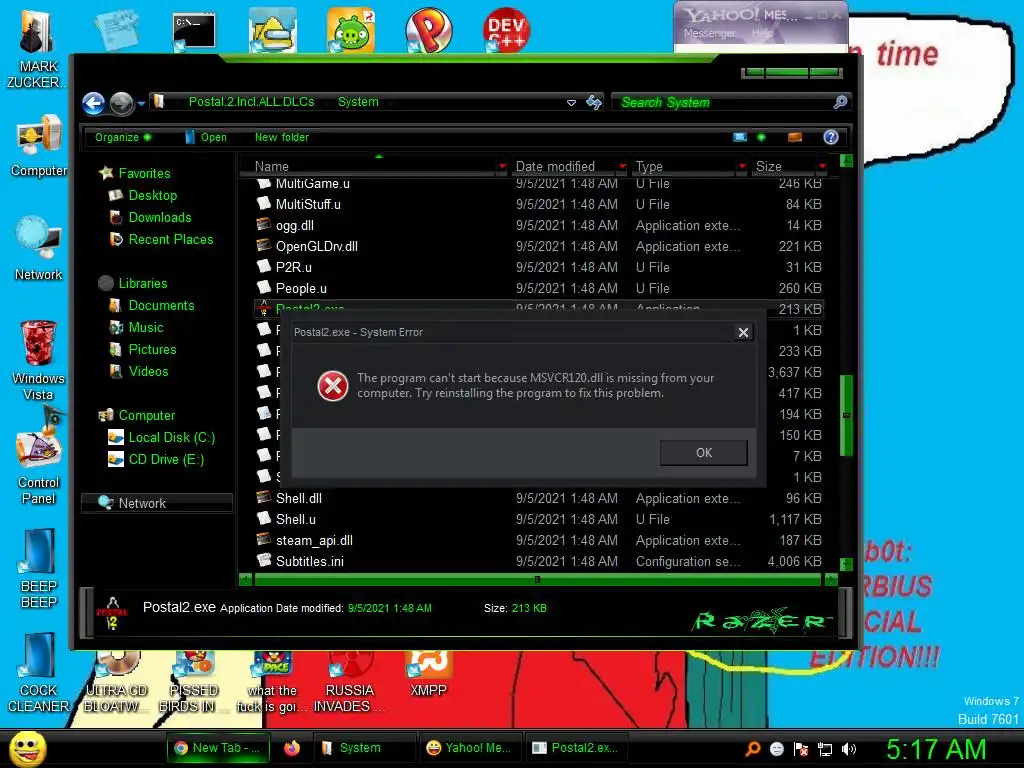Select Desktop in the navigation pane

pyautogui.click(x=152, y=195)
